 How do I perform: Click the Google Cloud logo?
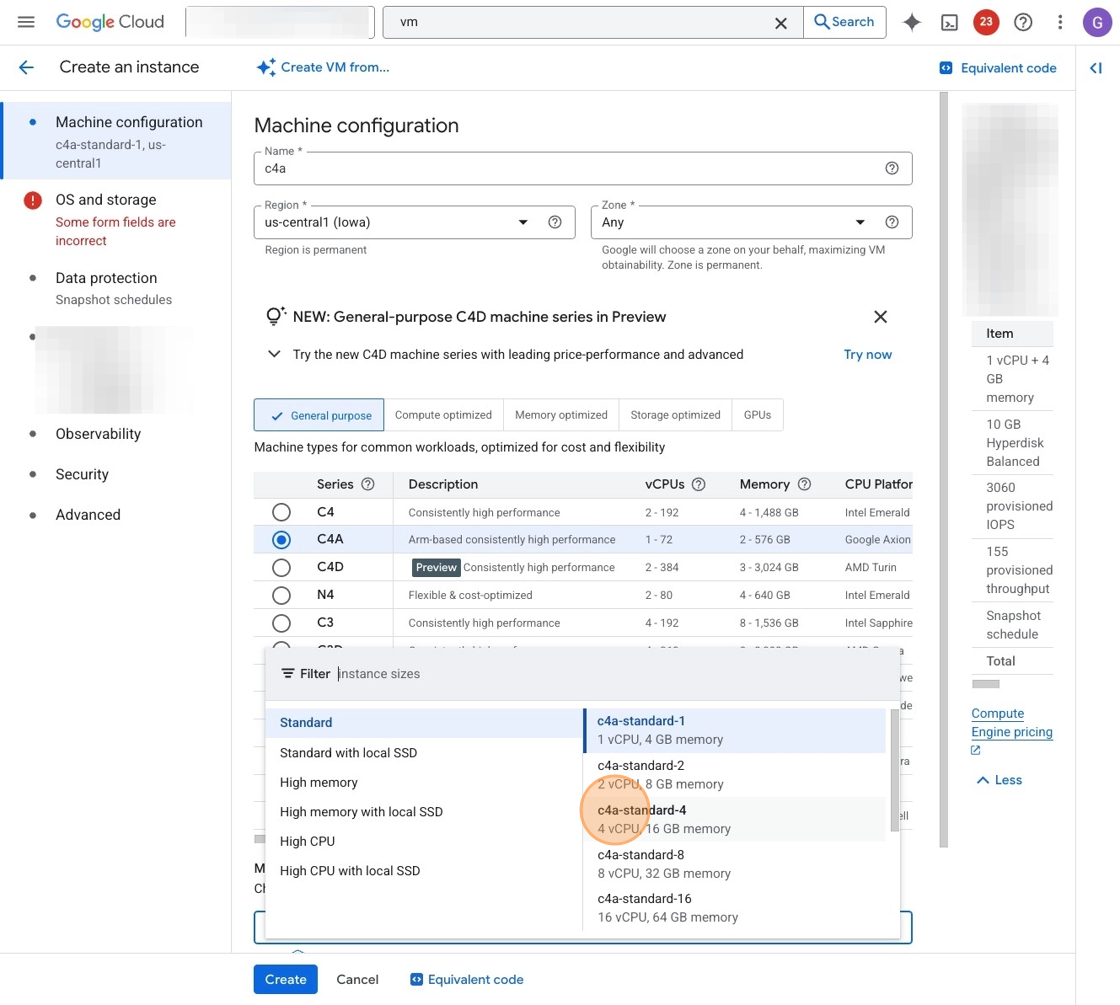point(110,22)
